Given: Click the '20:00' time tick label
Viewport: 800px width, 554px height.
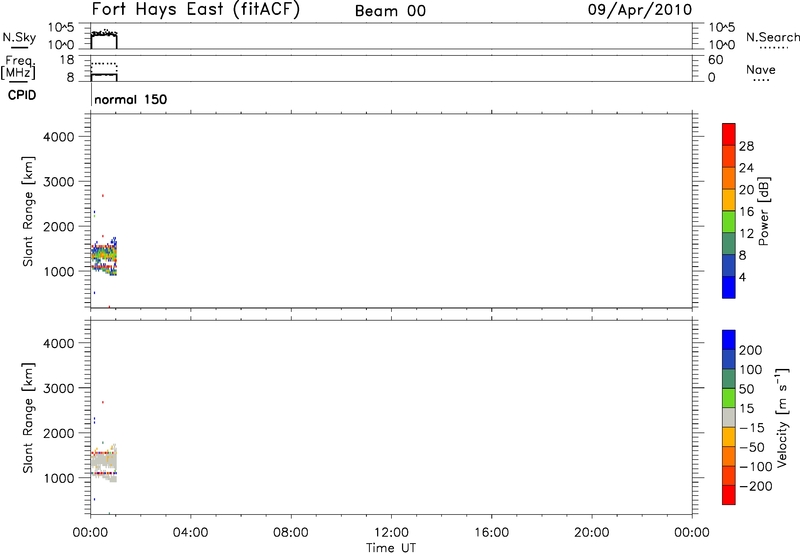Looking at the screenshot, I should click(x=591, y=533).
